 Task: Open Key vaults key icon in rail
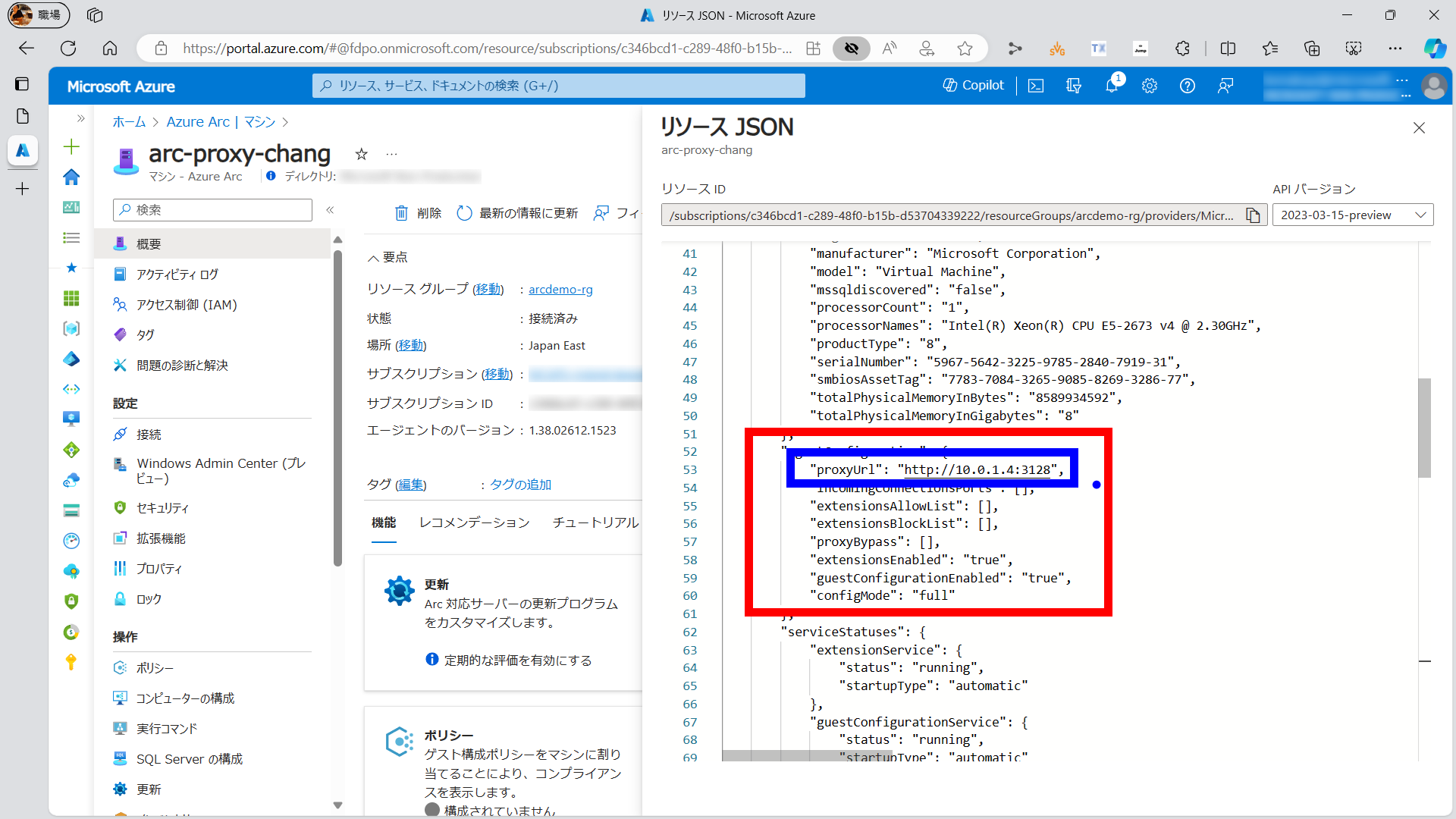tap(71, 662)
